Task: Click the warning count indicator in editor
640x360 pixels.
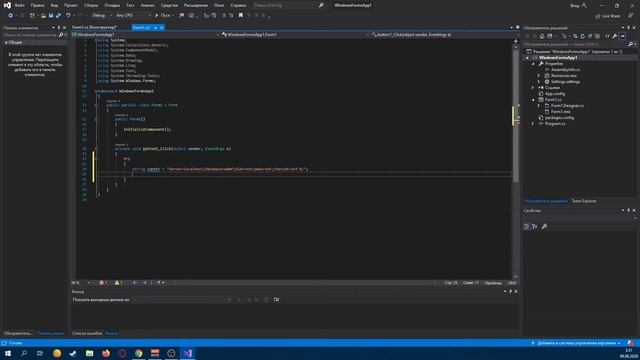Action: point(119,282)
